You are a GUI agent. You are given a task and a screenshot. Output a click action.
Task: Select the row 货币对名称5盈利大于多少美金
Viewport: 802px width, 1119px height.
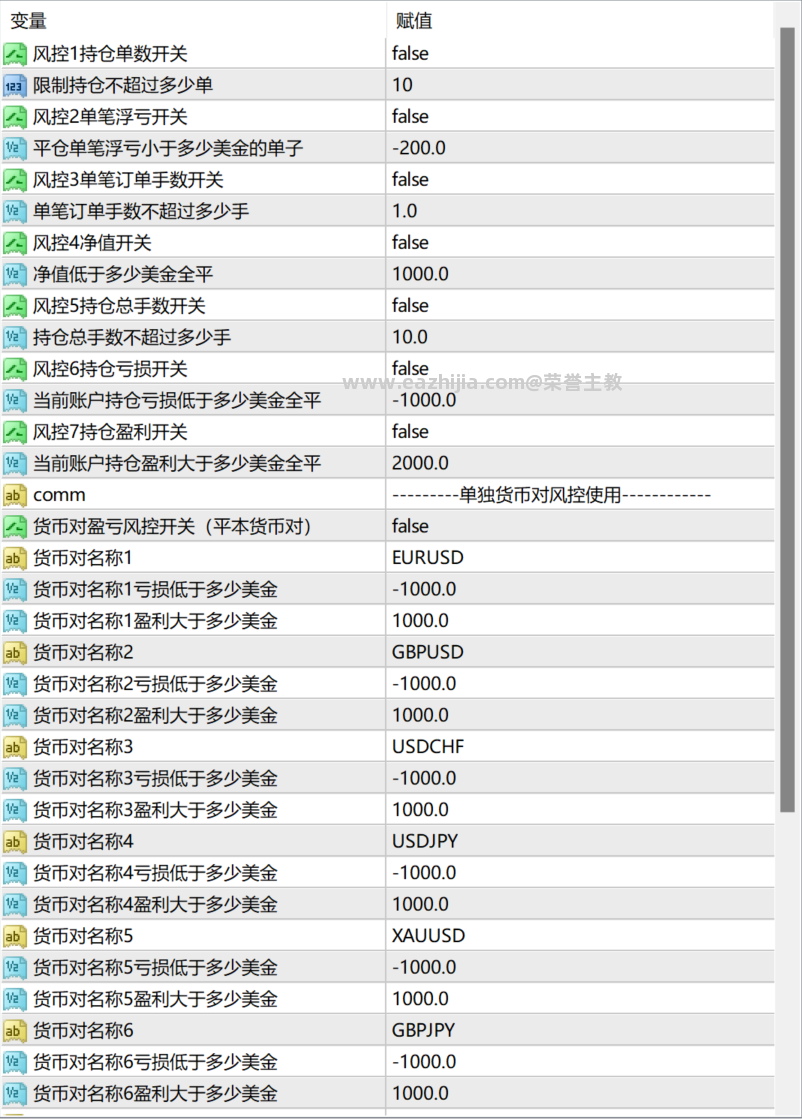(387, 999)
